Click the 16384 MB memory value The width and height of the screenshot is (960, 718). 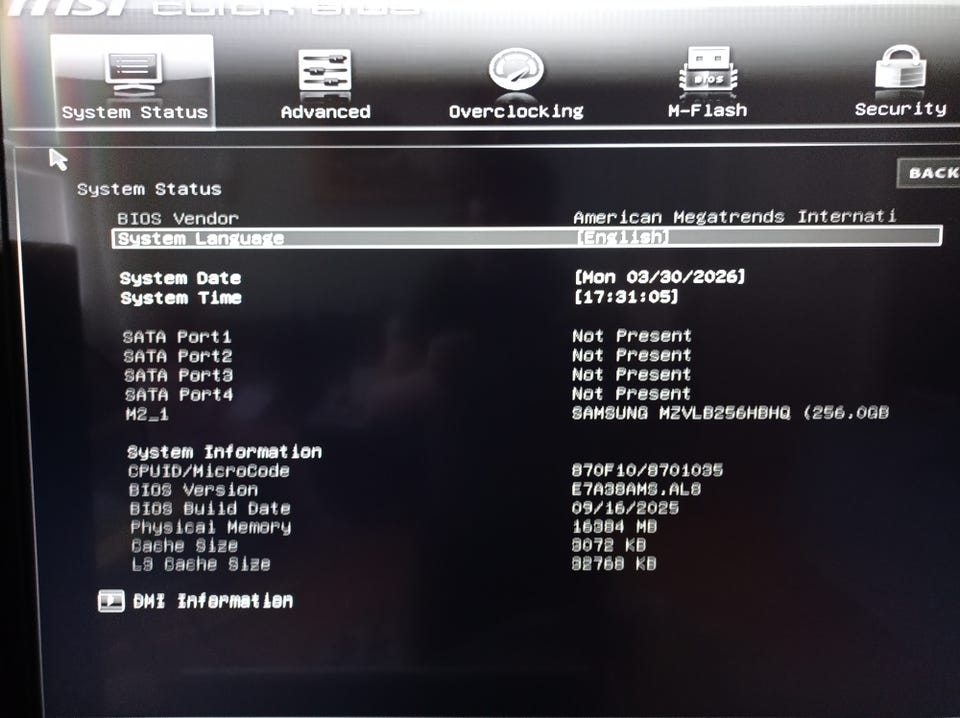pyautogui.click(x=614, y=526)
